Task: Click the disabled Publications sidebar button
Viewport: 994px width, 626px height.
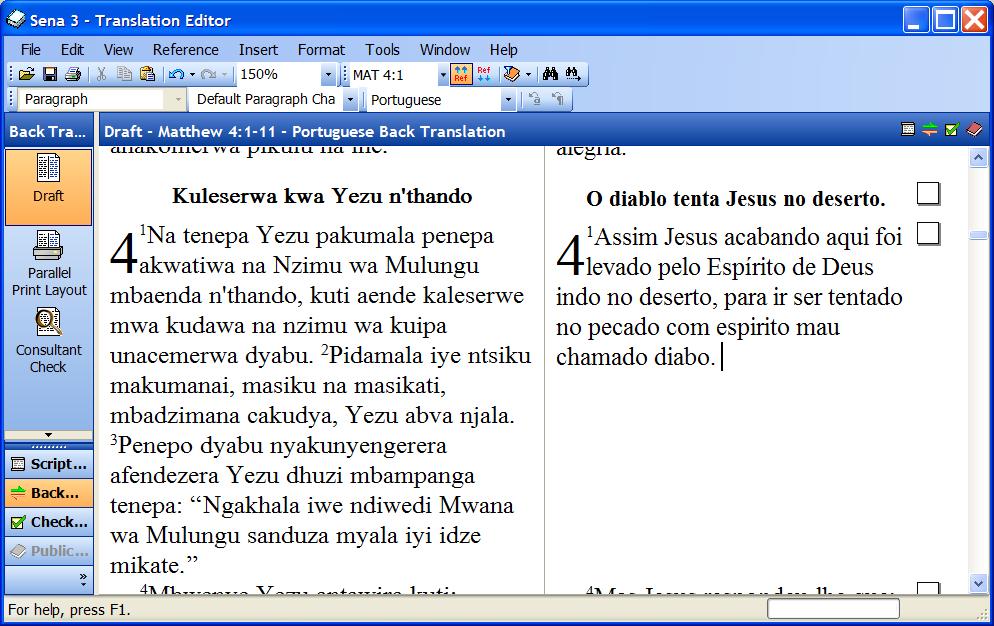Action: pyautogui.click(x=49, y=551)
